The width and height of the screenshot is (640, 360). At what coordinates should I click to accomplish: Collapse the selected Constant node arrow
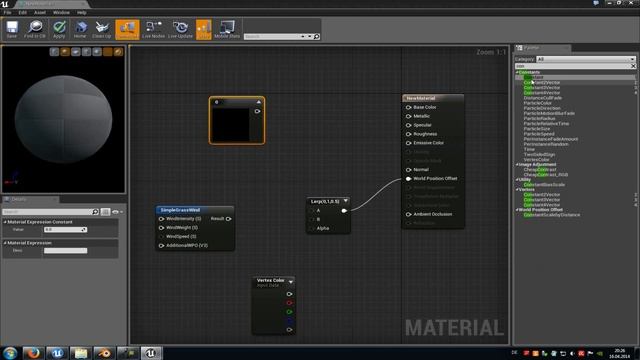259,102
